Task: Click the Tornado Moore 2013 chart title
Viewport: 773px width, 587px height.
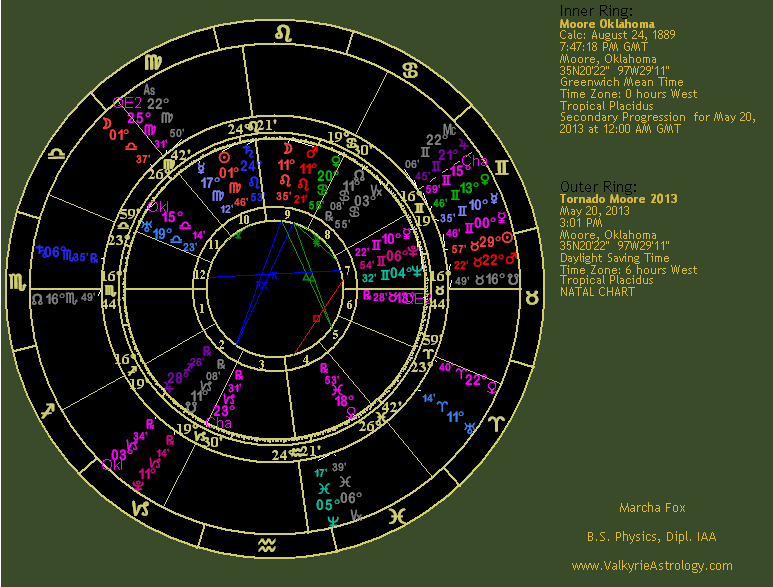Action: tap(618, 199)
